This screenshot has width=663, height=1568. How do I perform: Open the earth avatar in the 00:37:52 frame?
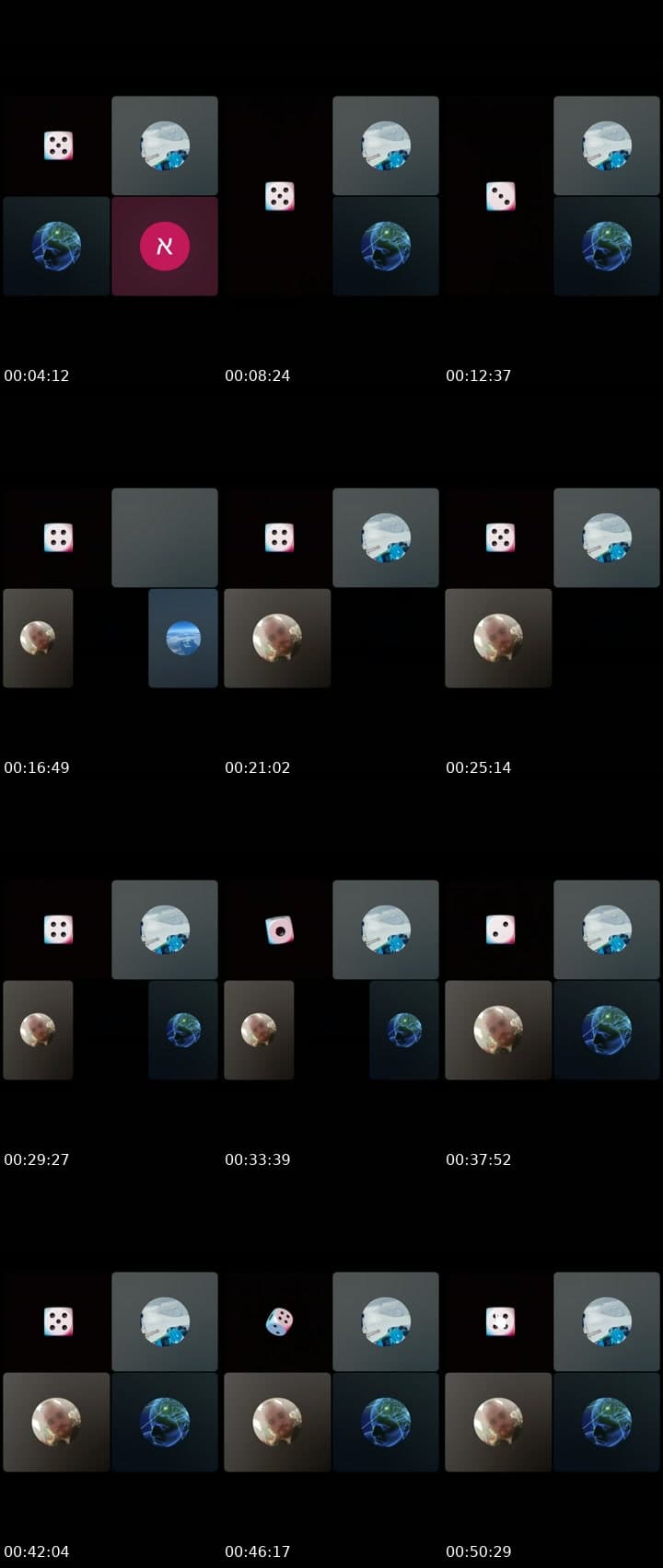pos(607,1030)
